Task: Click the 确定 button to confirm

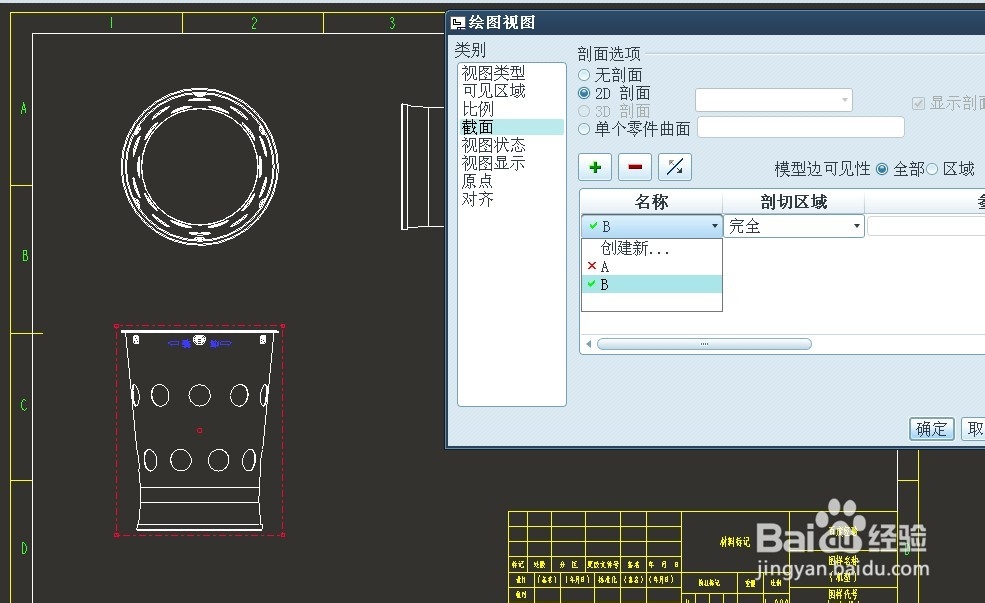Action: coord(931,428)
